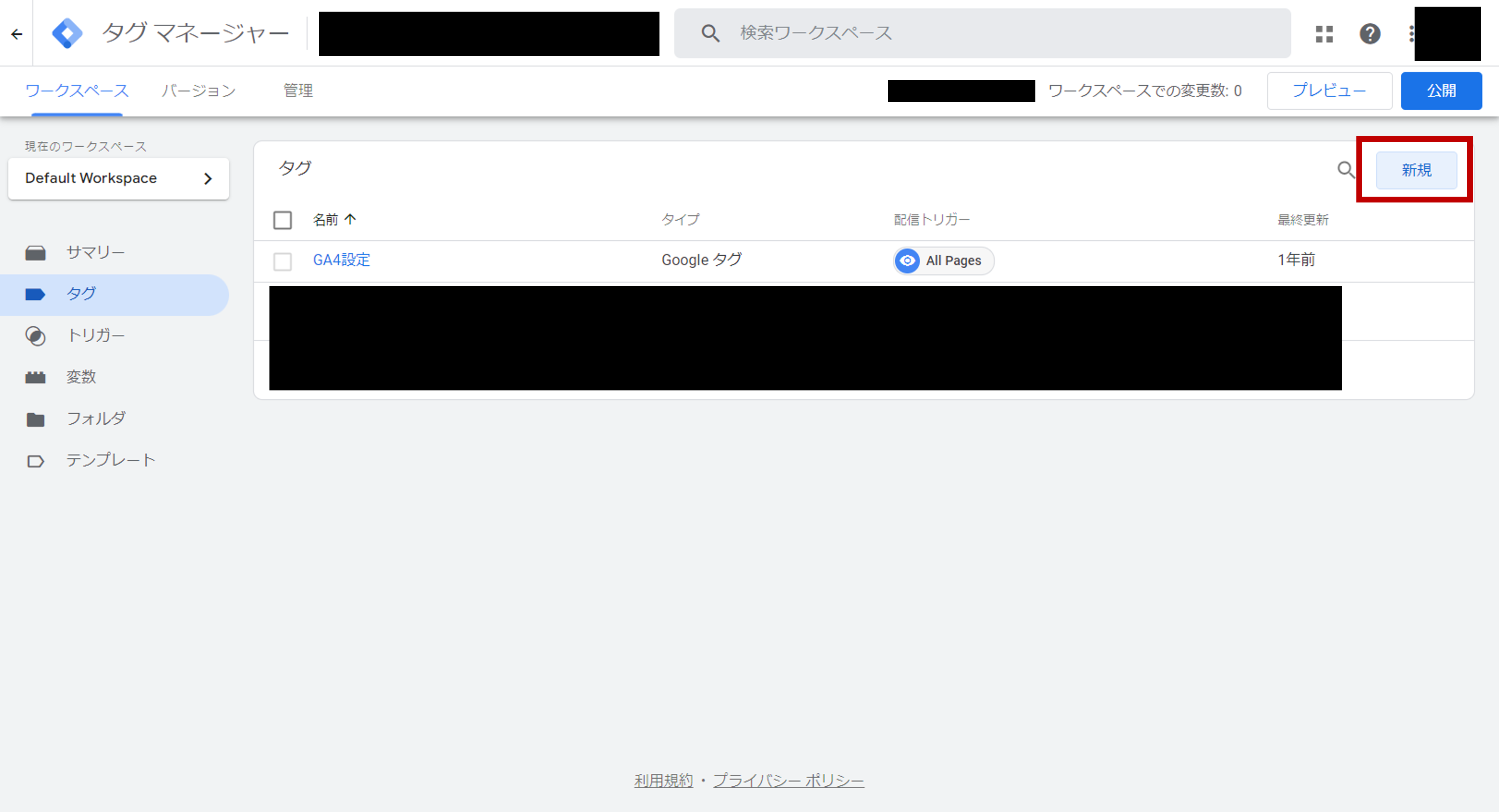Image resolution: width=1499 pixels, height=812 pixels.
Task: Click the Tag Manager logo icon
Action: 67,33
